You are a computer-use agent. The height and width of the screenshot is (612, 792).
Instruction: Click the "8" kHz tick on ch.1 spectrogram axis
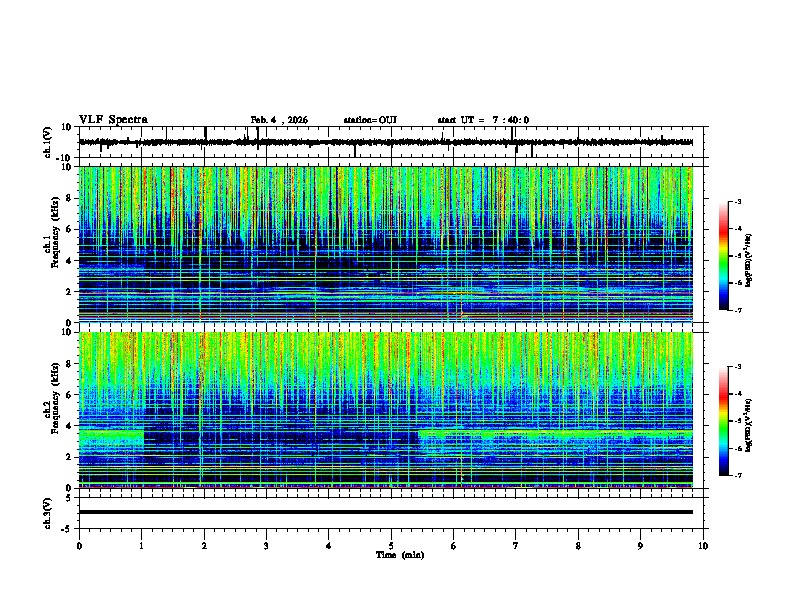point(69,198)
